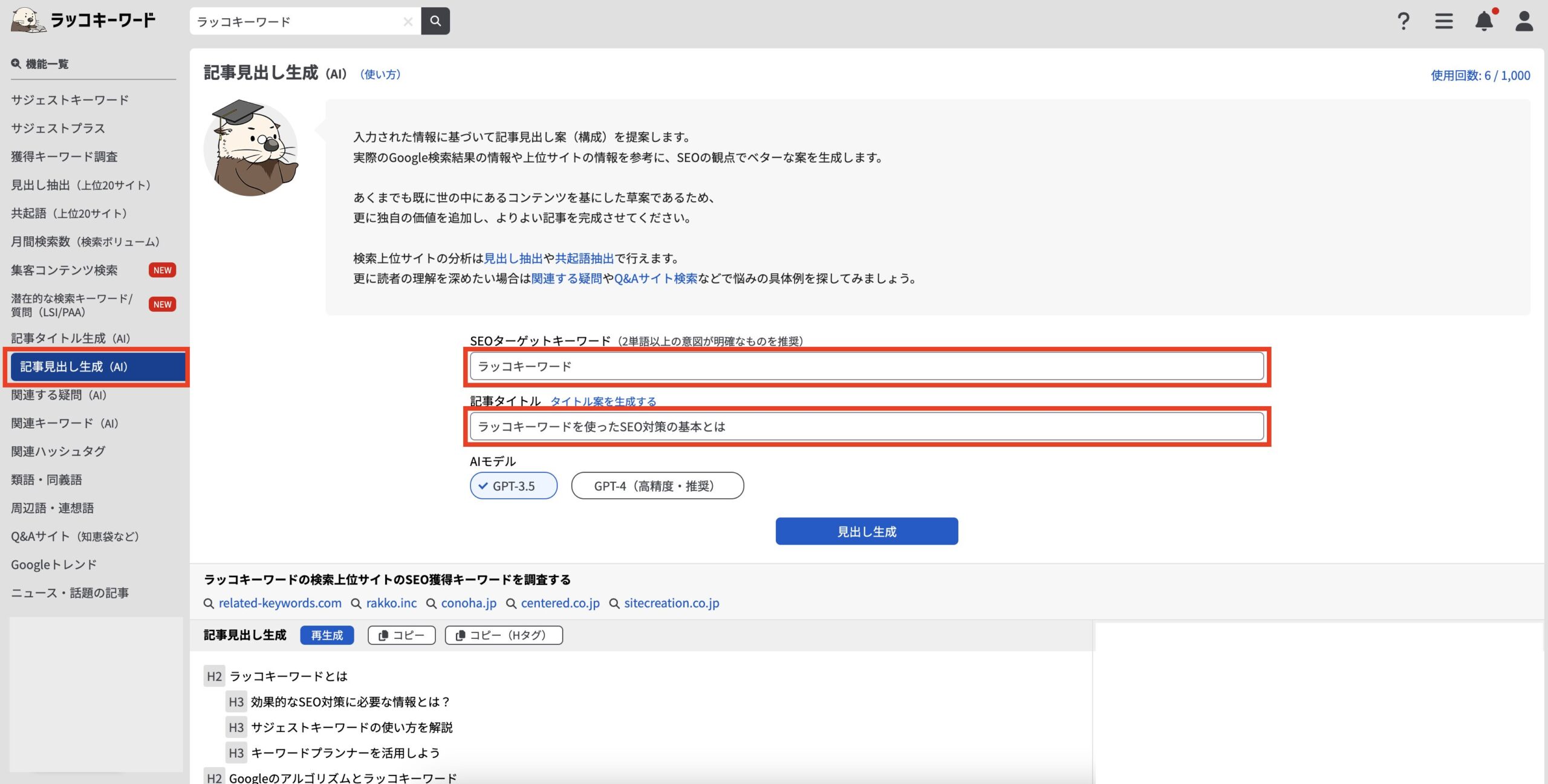Click the 再生成 regenerate button
Viewport: 1548px width, 784px height.
(x=327, y=635)
